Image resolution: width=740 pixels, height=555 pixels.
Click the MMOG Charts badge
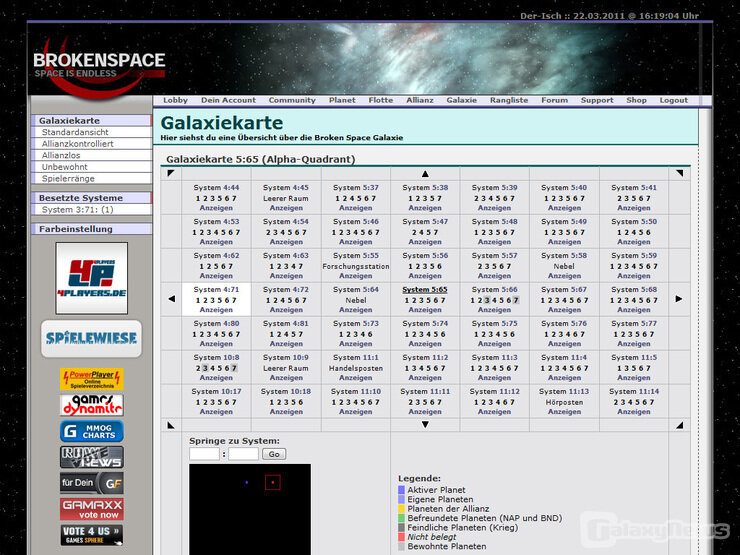pos(92,431)
